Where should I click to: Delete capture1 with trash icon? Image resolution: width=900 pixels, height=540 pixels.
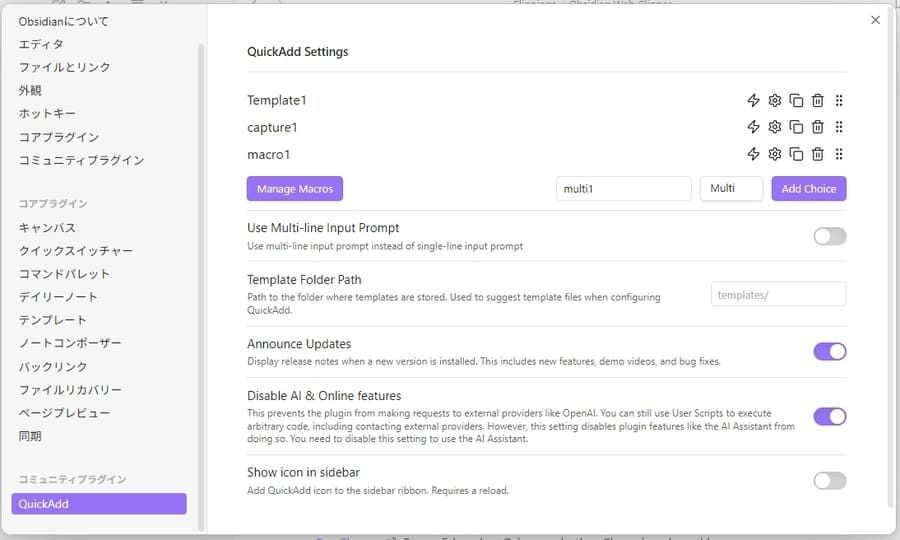pos(818,127)
